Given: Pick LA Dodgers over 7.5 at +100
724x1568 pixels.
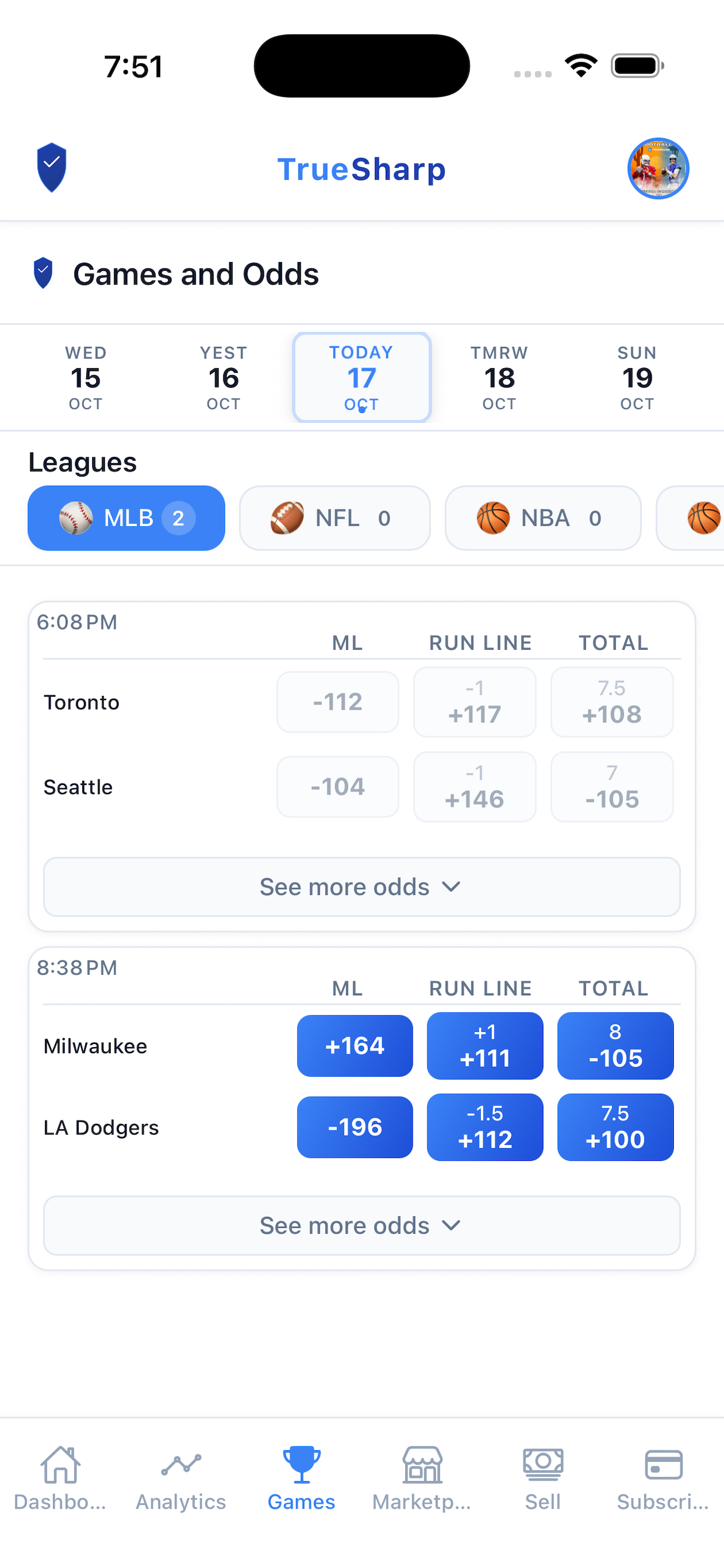Looking at the screenshot, I should 615,1126.
